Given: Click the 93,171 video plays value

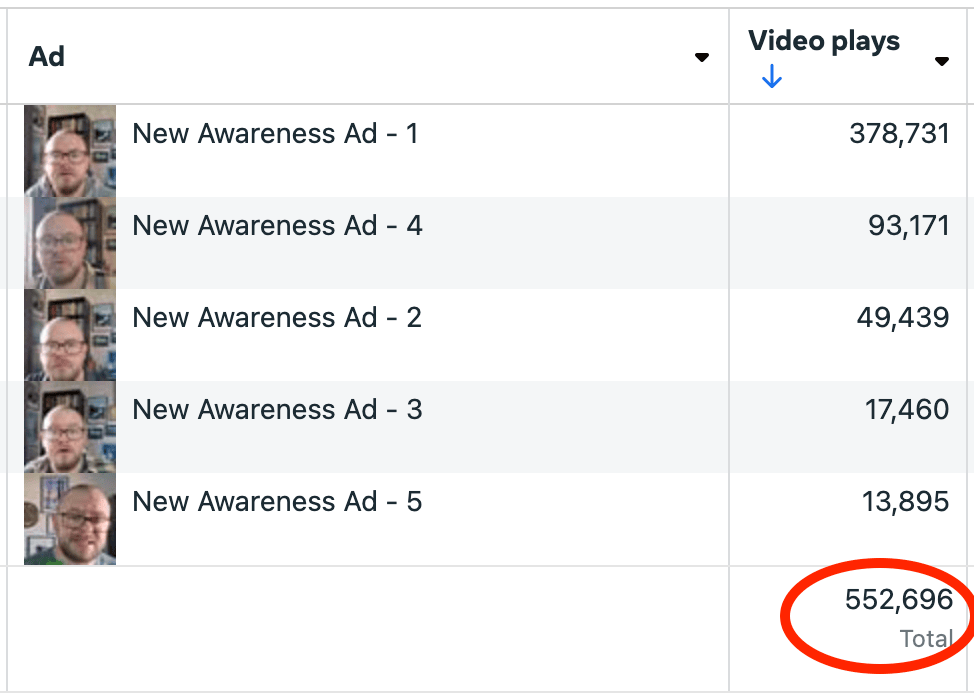Looking at the screenshot, I should tap(908, 226).
